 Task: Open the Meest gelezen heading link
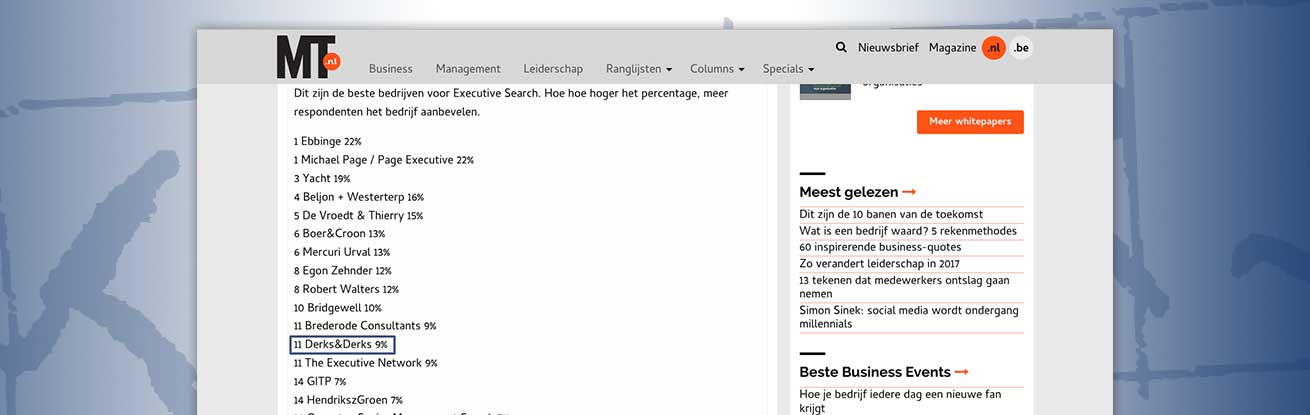[x=857, y=192]
